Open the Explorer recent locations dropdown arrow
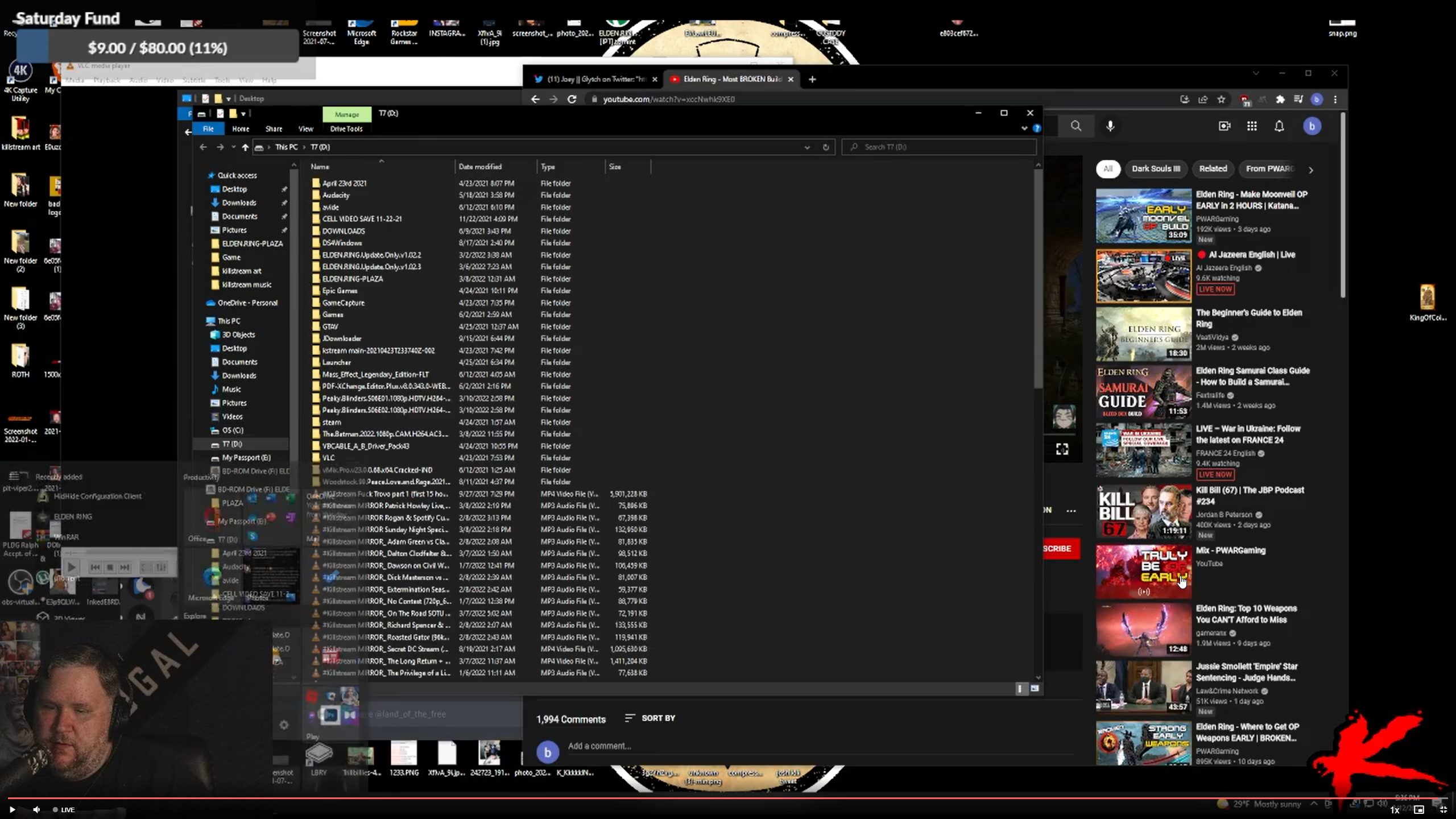Image resolution: width=1456 pixels, height=819 pixels. coord(233,147)
